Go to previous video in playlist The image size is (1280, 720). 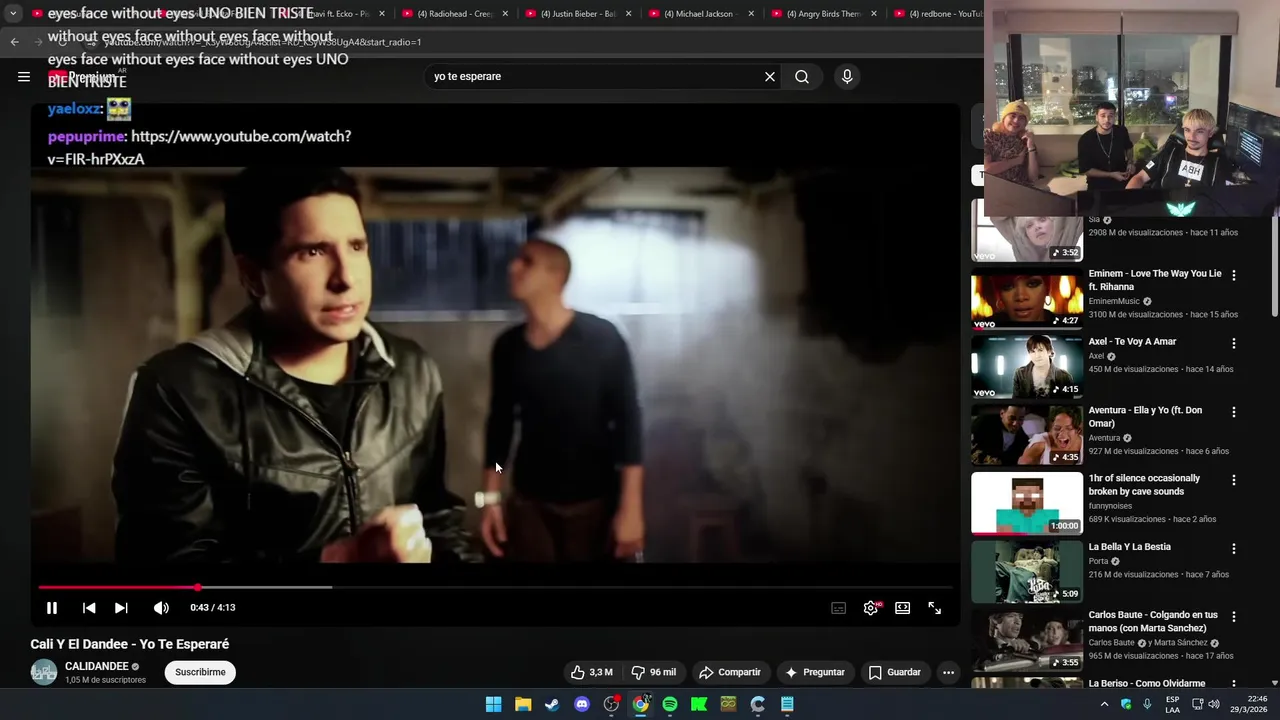(89, 608)
